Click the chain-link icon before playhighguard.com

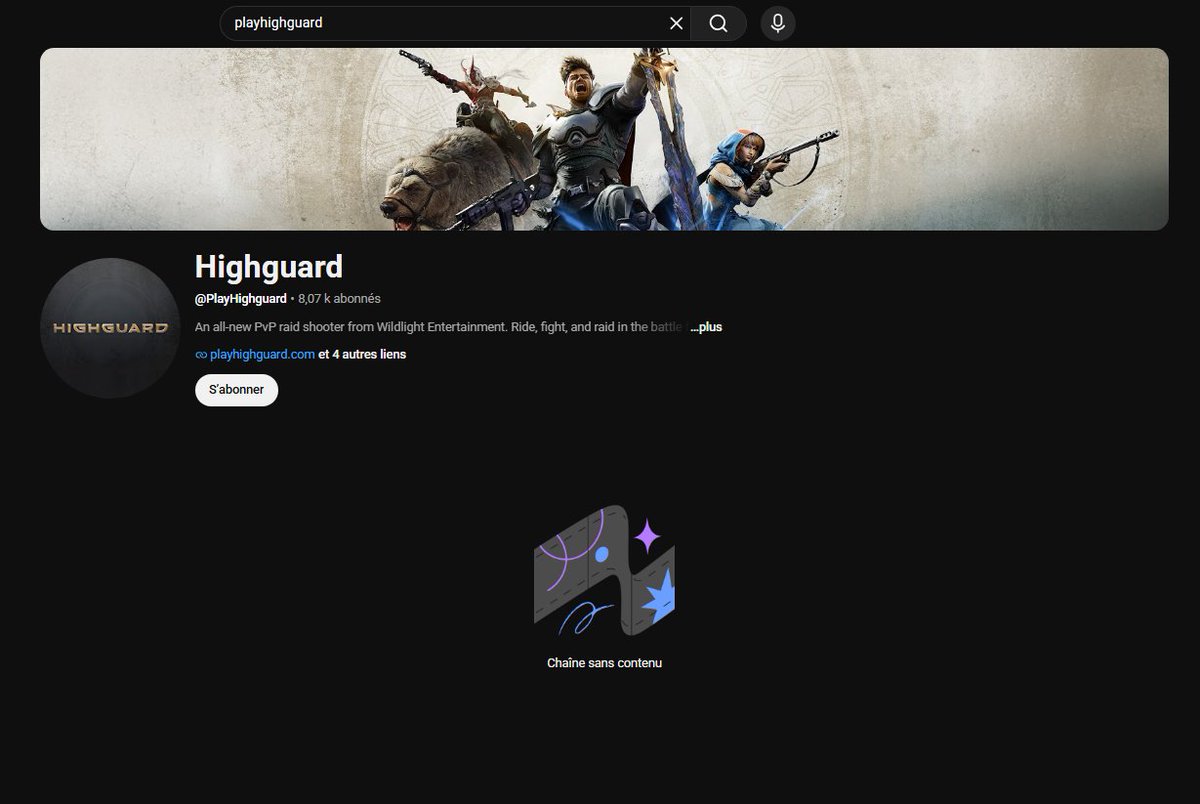[201, 355]
